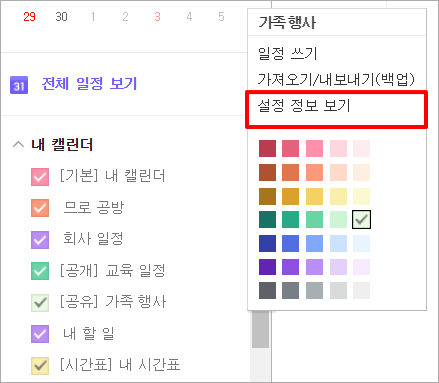This screenshot has width=439, height=383.
Task: Pick the palest pink swatch
Action: 361,148
